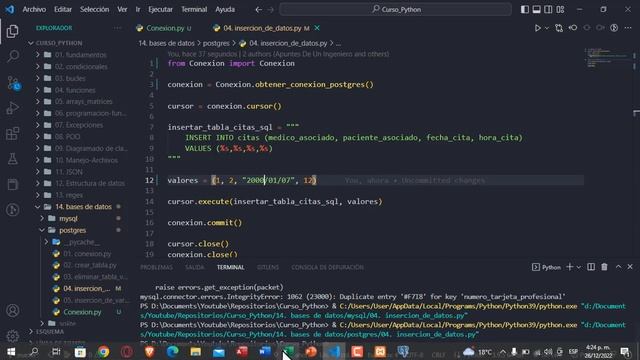Expand the 11. JSON folder

pos(69,172)
